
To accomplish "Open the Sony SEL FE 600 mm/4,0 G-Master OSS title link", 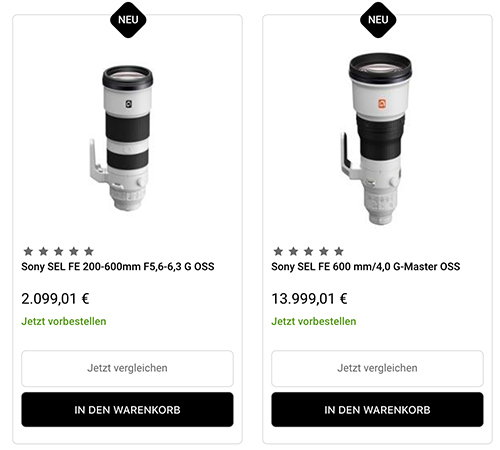I will click(366, 267).
